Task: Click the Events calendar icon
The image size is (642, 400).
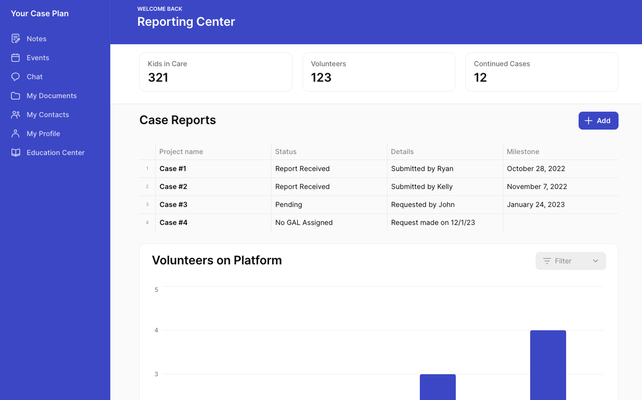Action: coord(15,58)
